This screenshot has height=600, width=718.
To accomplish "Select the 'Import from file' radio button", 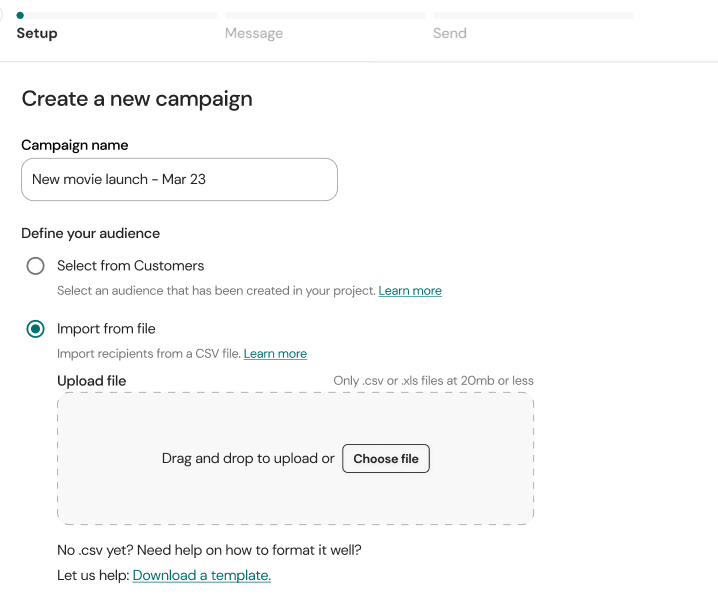I will tap(36, 329).
